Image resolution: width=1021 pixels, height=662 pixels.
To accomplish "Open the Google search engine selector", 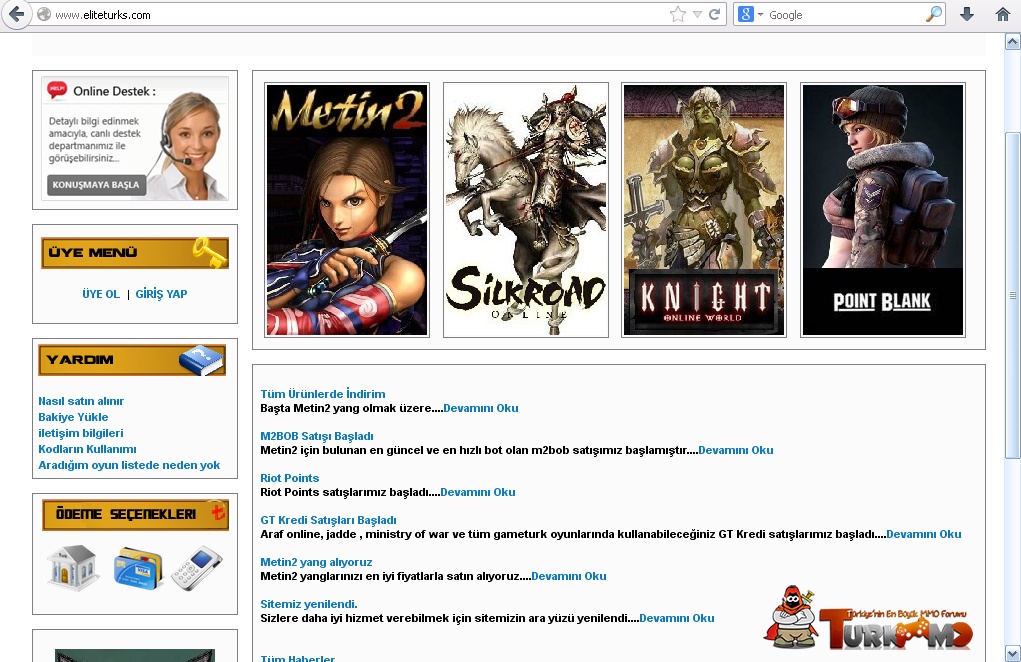I will [x=751, y=14].
